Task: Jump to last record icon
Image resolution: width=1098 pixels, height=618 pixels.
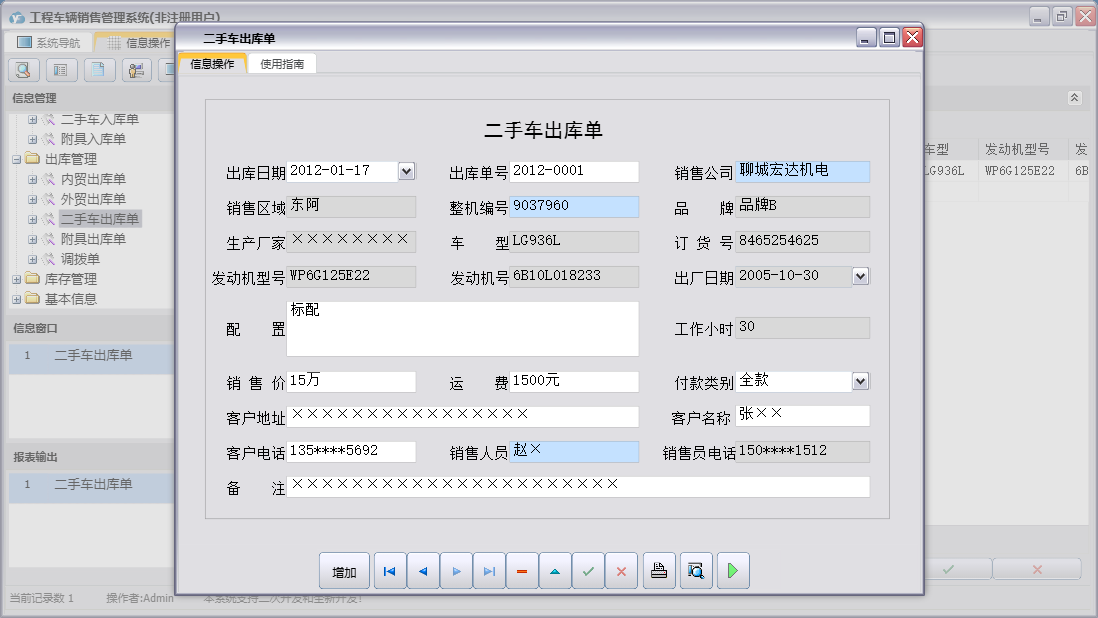Action: (489, 571)
